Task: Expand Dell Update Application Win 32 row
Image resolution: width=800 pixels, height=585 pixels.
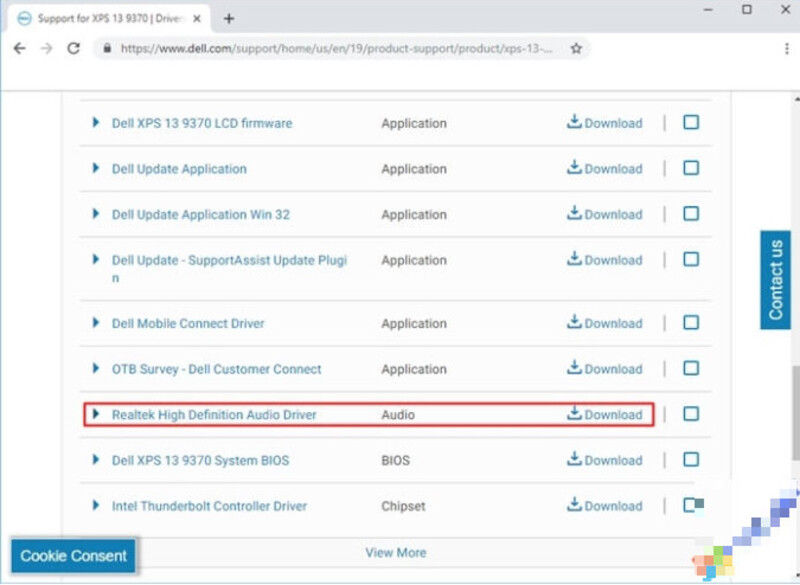Action: pos(95,214)
